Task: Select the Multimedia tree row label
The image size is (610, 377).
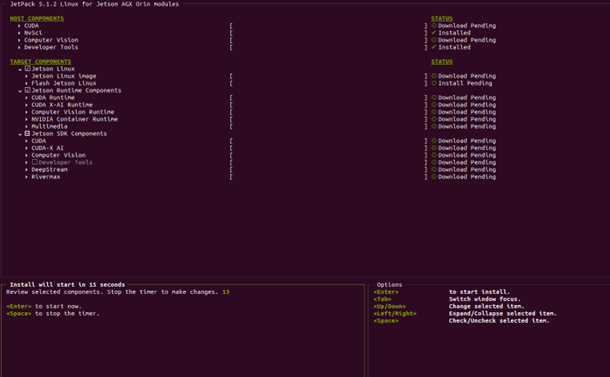Action: [49, 126]
